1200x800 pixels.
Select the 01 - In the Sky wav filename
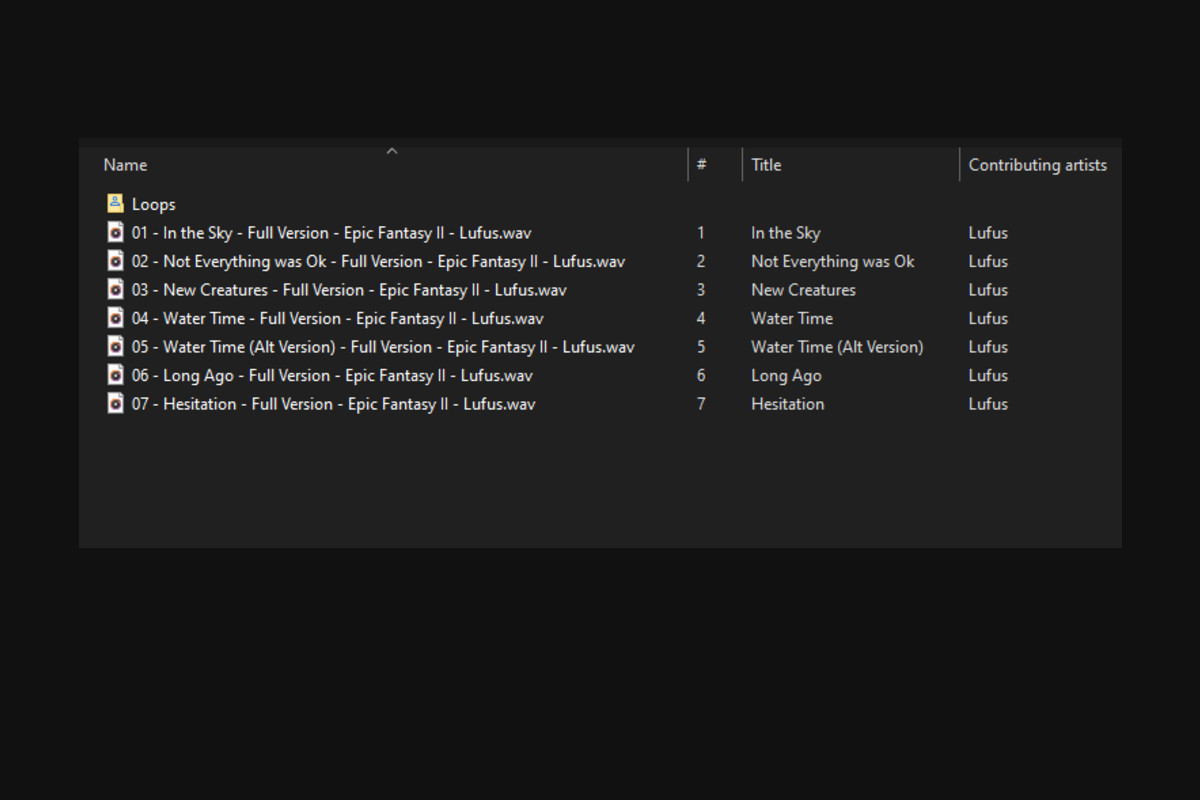tap(331, 233)
